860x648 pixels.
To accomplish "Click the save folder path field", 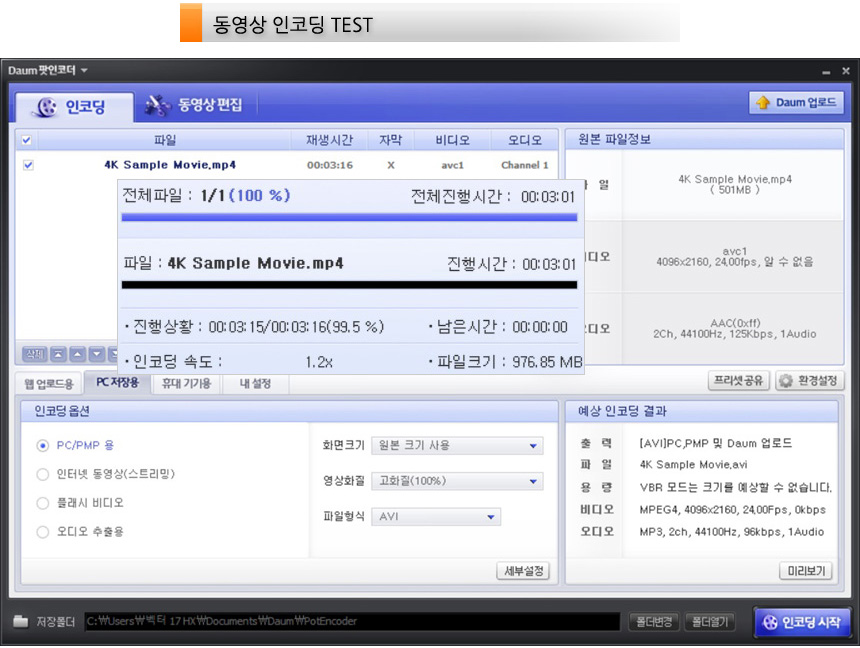I will point(352,622).
